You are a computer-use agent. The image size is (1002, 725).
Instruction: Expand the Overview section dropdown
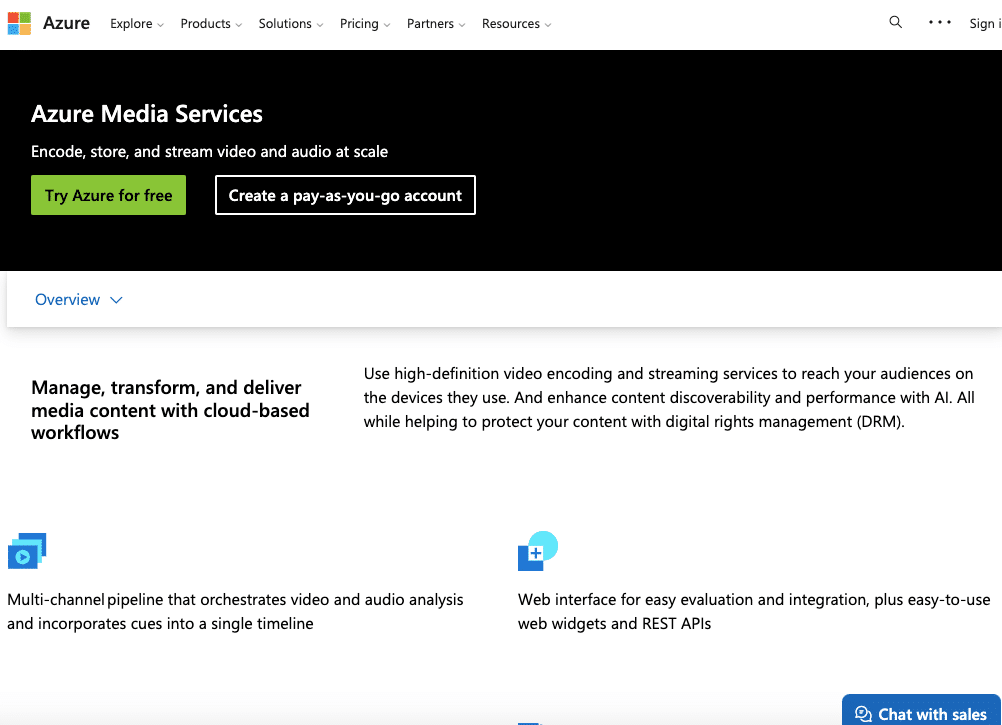[79, 300]
